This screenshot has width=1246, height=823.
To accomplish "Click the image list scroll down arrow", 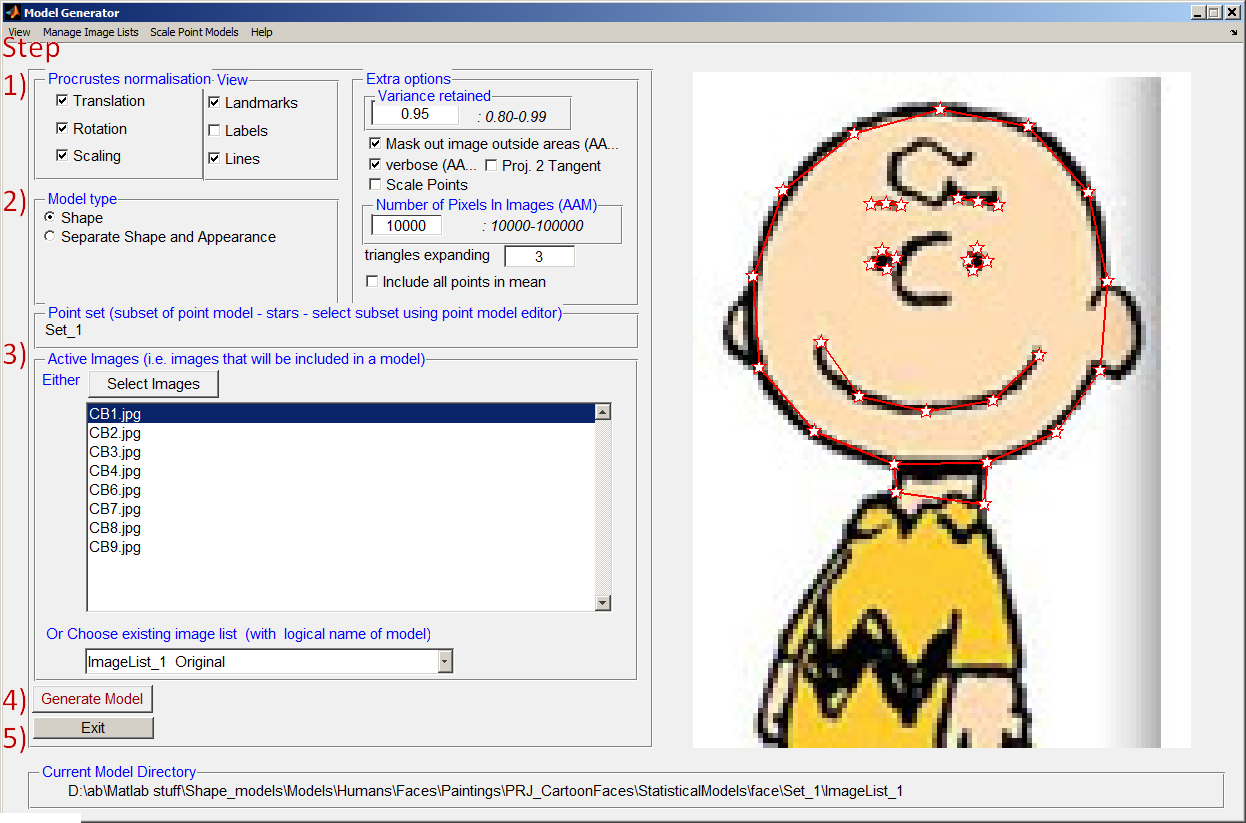I will [x=602, y=603].
